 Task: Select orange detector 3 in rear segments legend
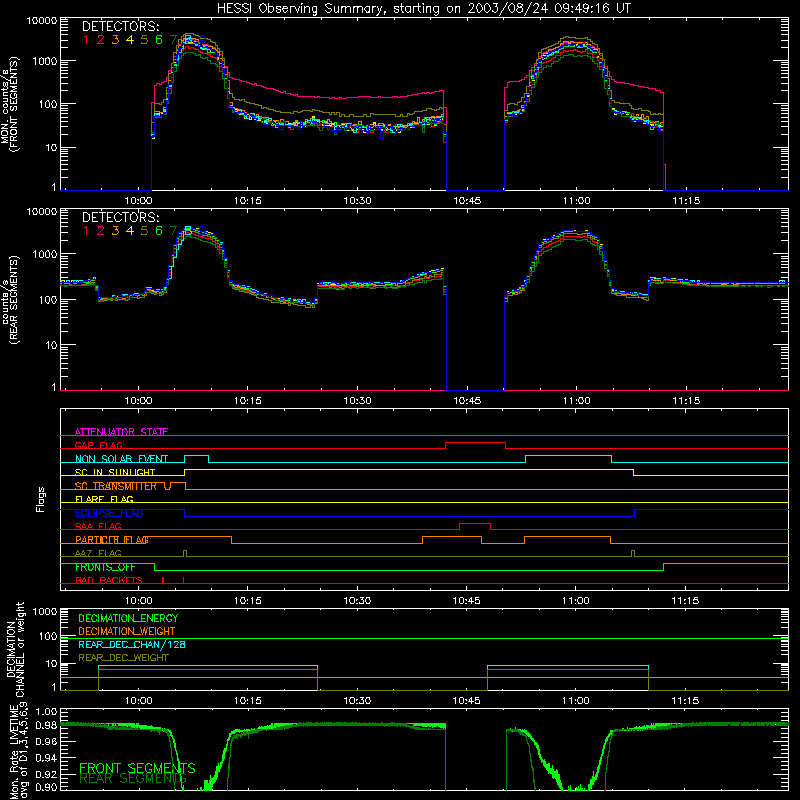(x=115, y=231)
